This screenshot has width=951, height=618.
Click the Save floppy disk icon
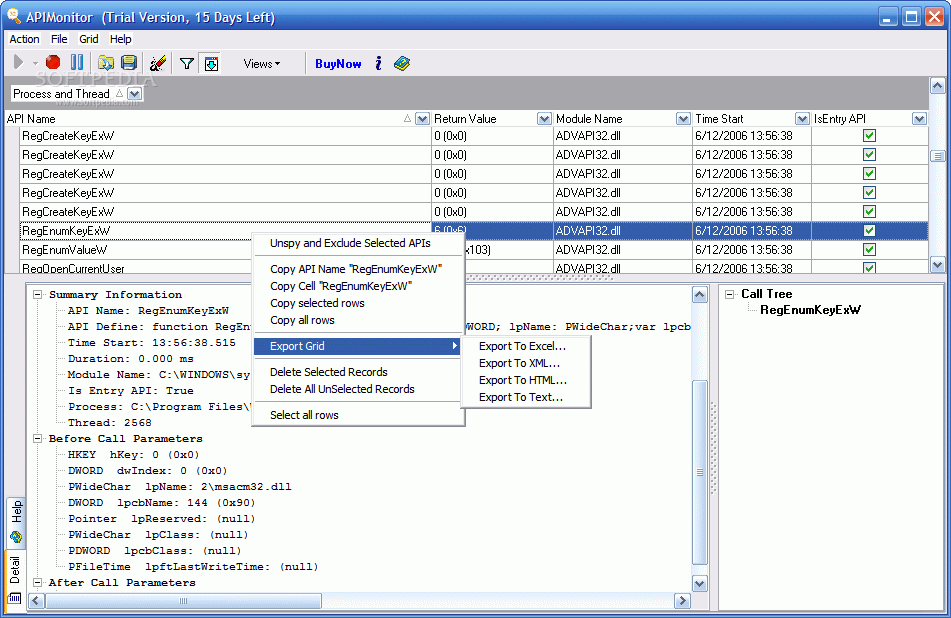(x=129, y=62)
